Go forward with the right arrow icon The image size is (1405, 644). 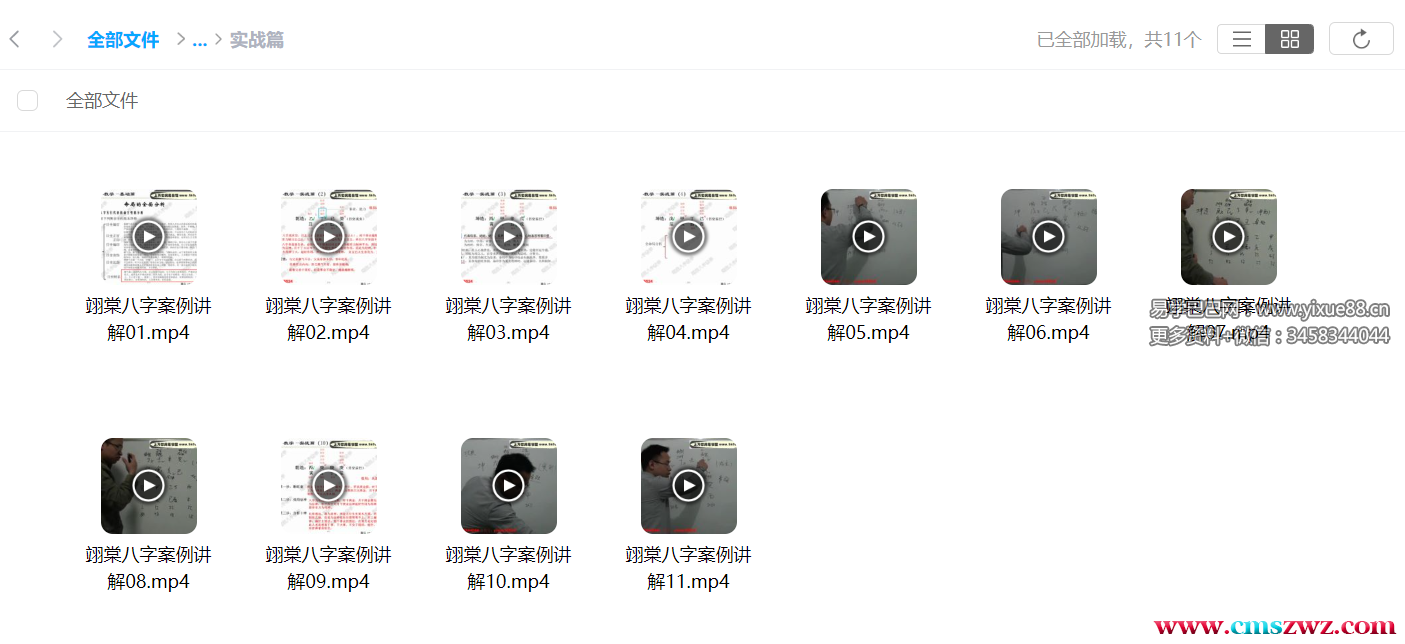57,39
